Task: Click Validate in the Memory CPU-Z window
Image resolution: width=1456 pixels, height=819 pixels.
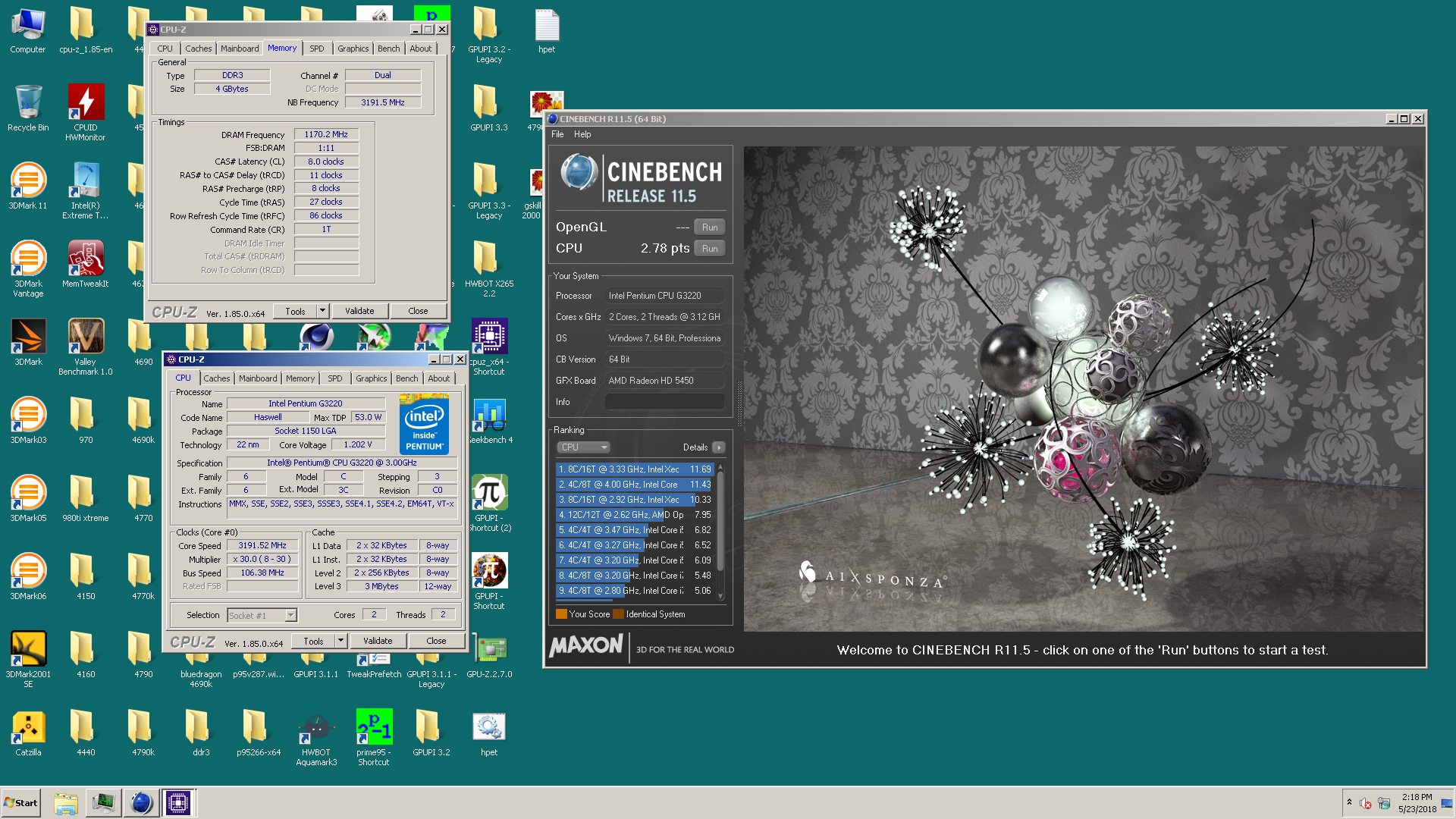Action: point(359,311)
